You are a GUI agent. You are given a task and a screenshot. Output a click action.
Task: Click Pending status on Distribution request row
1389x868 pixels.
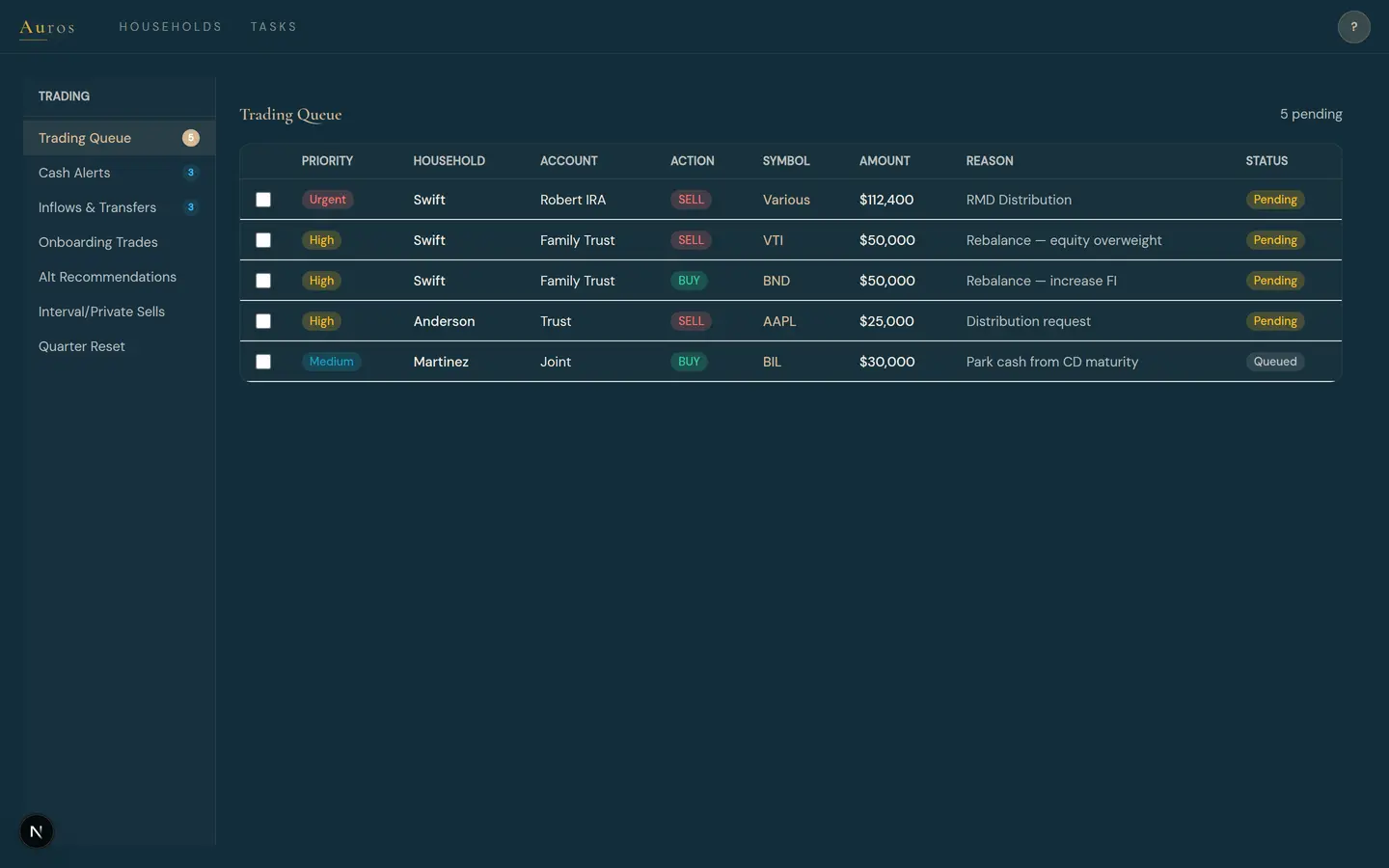pyautogui.click(x=1275, y=321)
